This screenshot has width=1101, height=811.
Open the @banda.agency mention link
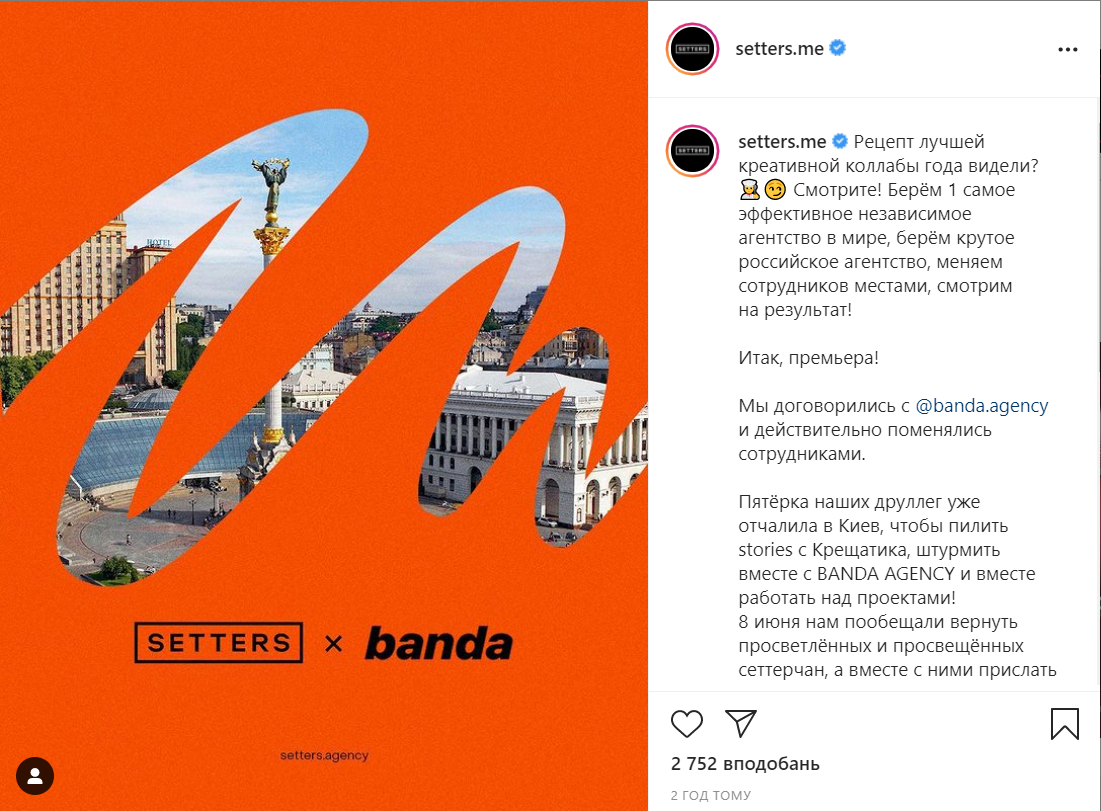[982, 406]
